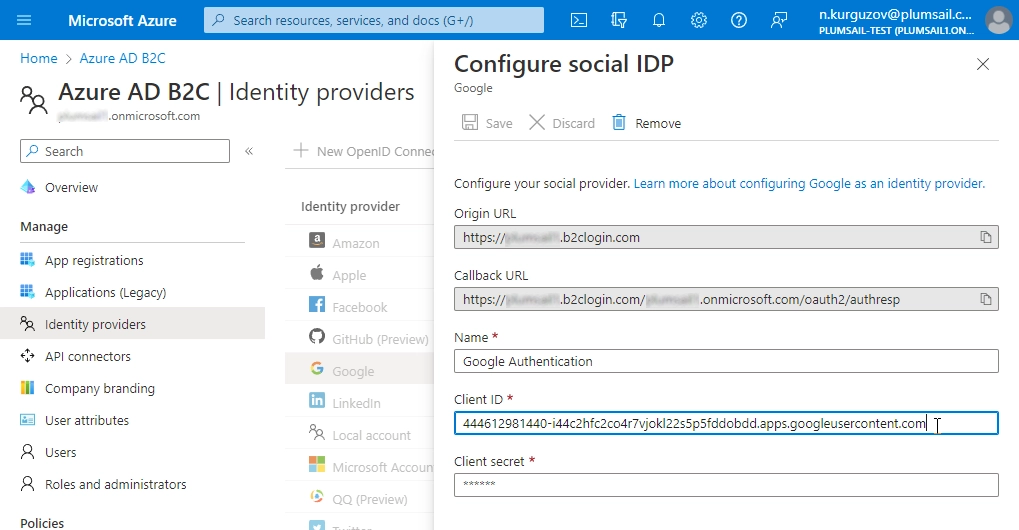Open the Directories and subscriptions filter icon

point(619,20)
